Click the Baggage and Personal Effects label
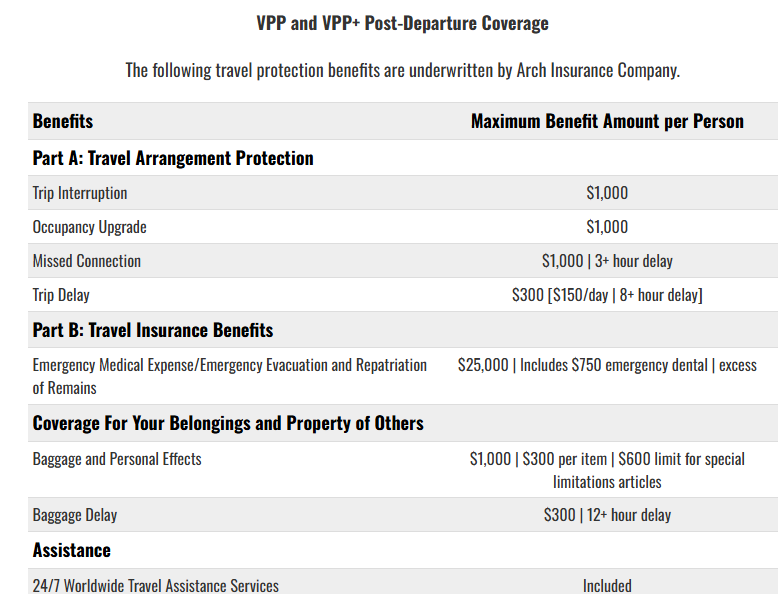This screenshot has height=594, width=781. point(117,459)
